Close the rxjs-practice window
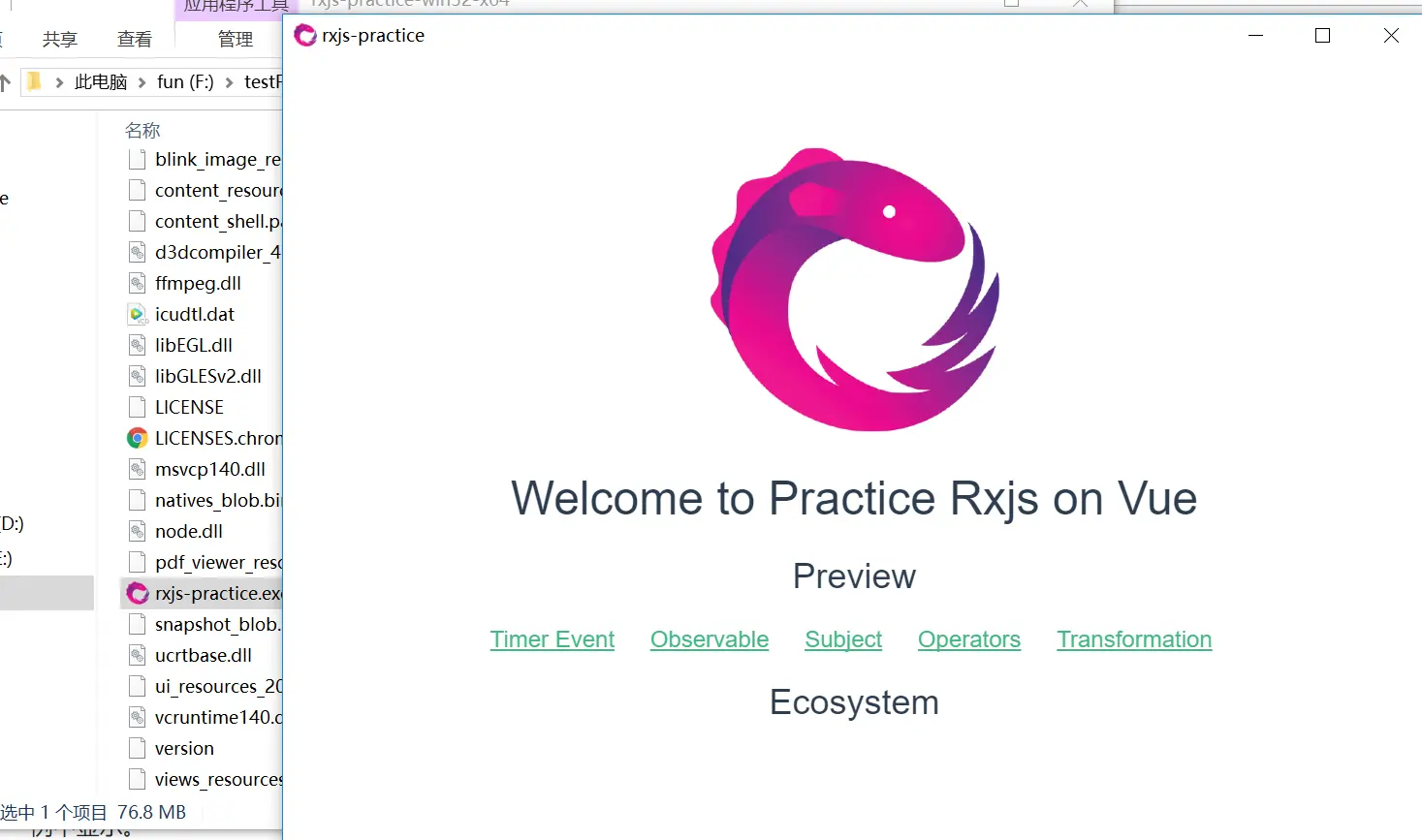This screenshot has width=1422, height=840. point(1391,36)
